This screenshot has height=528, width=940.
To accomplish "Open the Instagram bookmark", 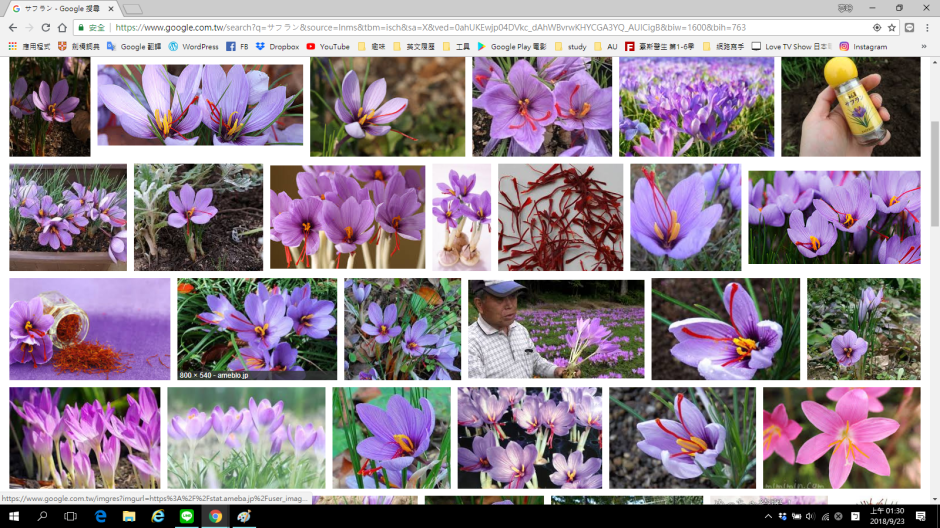I will point(863,46).
